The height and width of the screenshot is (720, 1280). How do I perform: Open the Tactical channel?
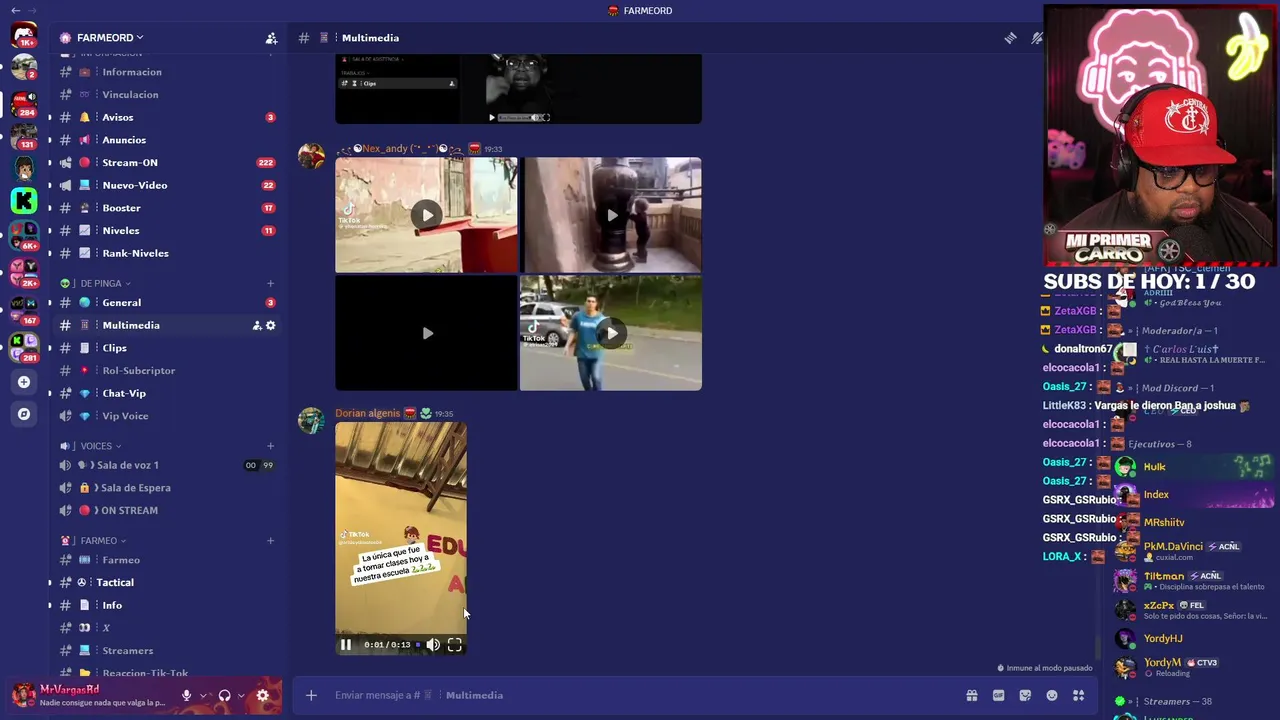[x=167, y=582]
